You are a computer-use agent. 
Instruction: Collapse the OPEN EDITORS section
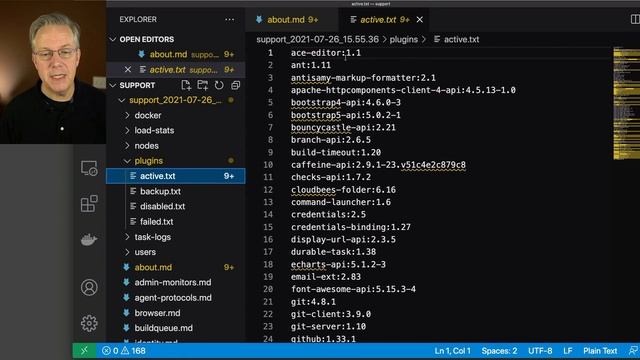[x=113, y=39]
